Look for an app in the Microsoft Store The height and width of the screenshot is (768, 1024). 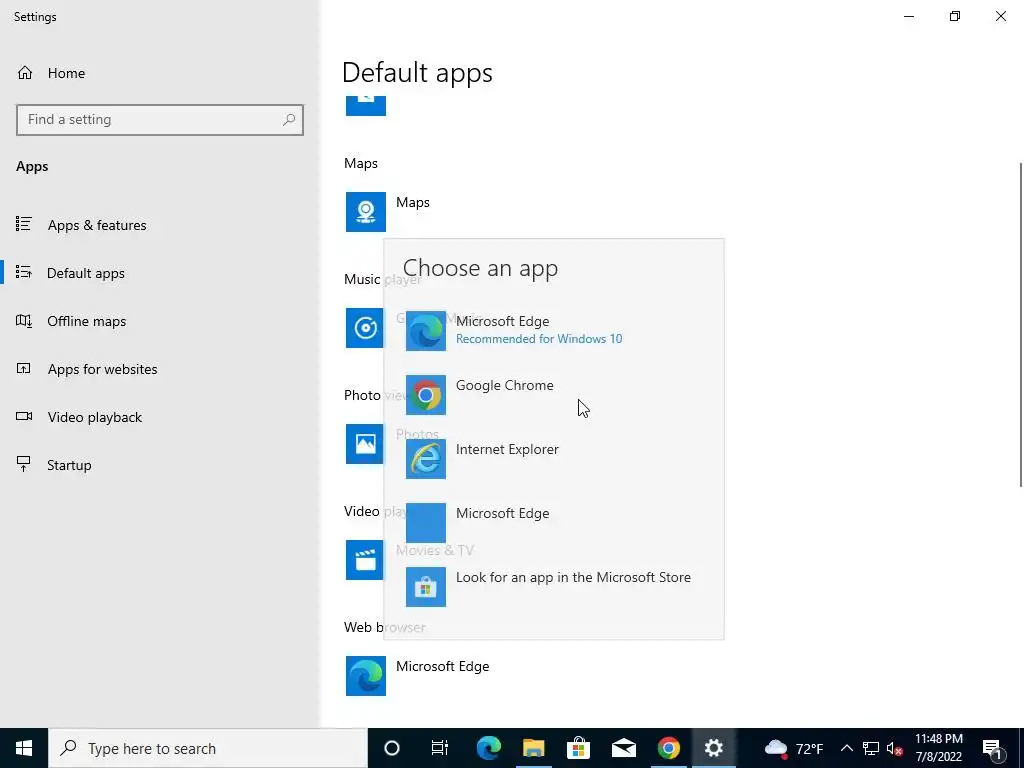(x=553, y=586)
